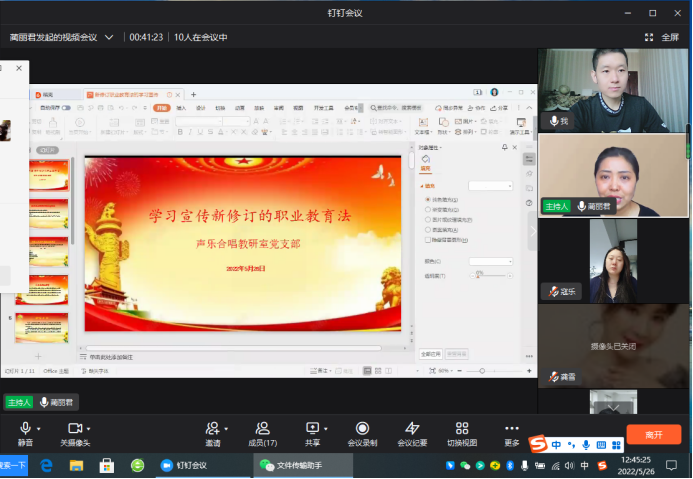Open the Edge browser taskbar icon
693x479 pixels.
(46, 465)
